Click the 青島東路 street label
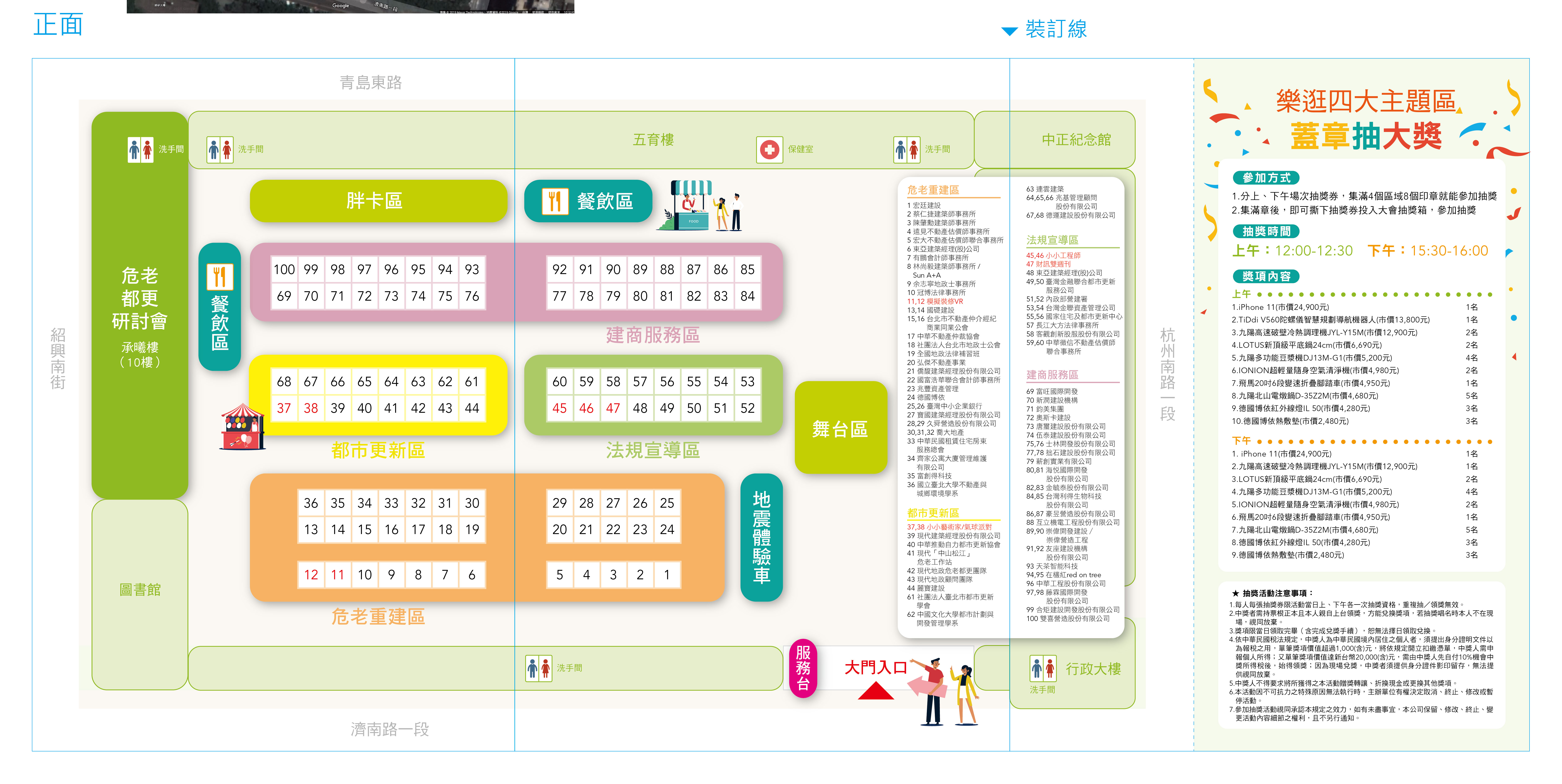Image resolution: width=1562 pixels, height=784 pixels. (x=371, y=83)
